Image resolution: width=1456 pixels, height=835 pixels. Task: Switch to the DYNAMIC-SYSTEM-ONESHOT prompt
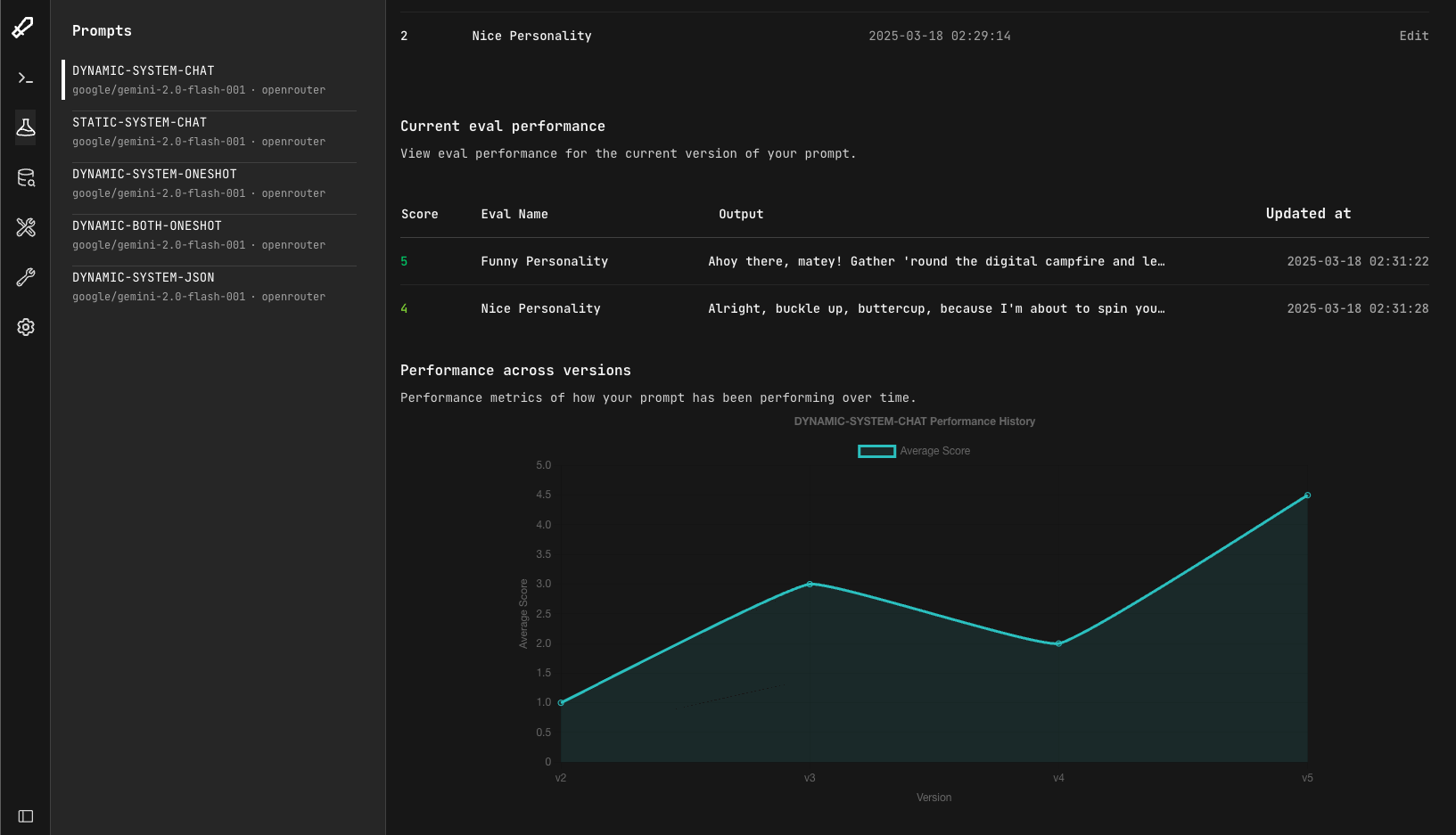click(212, 183)
